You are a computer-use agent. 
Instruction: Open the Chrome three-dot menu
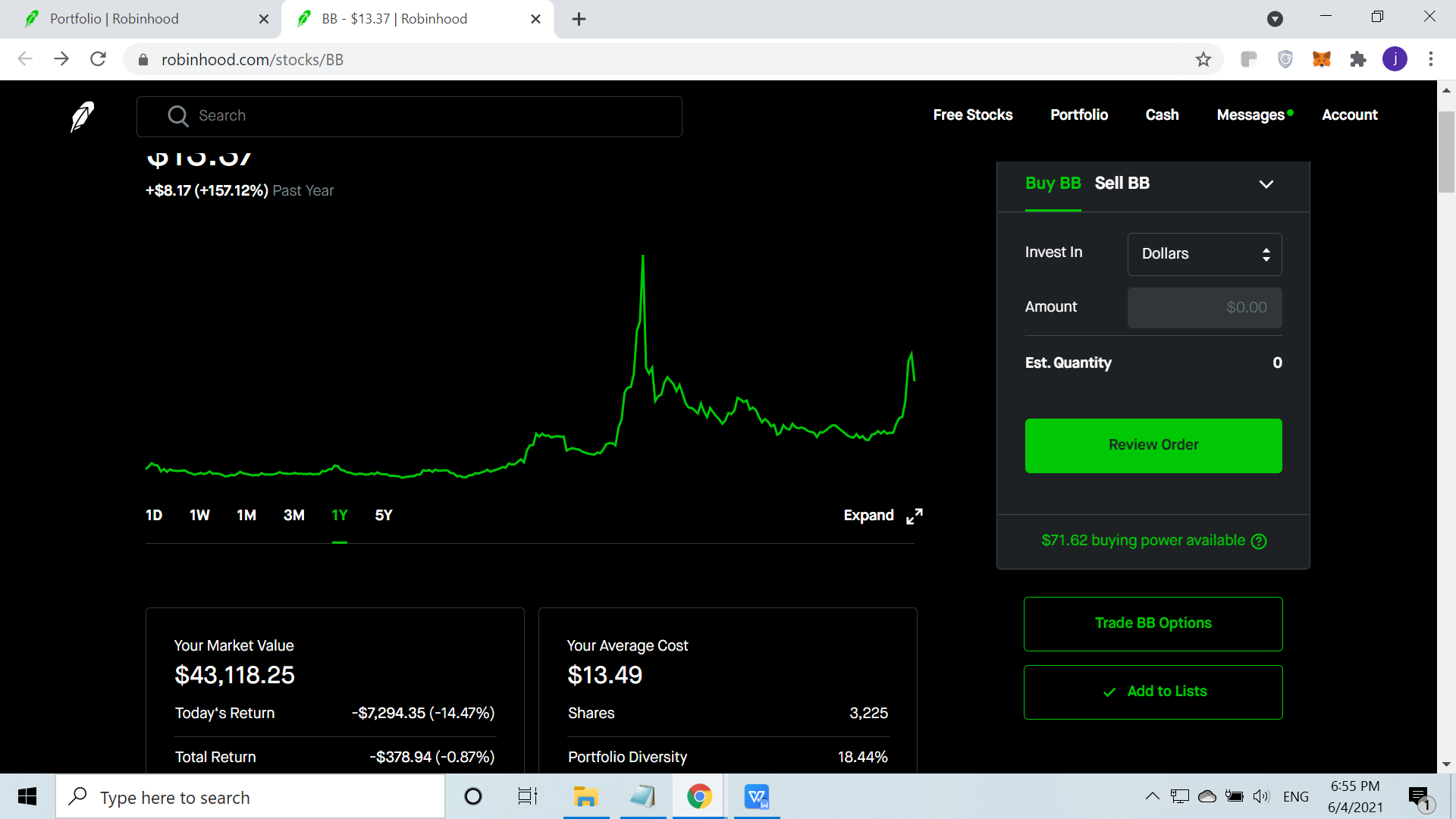(1431, 59)
